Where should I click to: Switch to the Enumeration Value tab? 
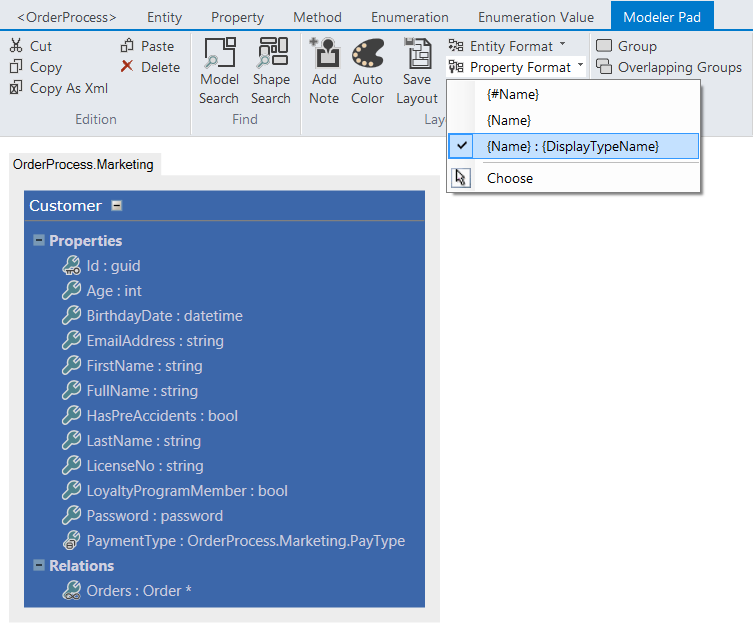536,17
